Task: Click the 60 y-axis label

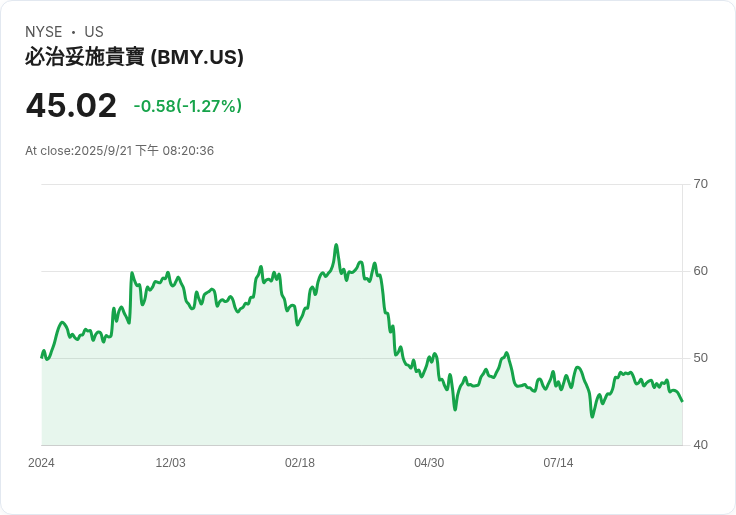Action: 700,271
